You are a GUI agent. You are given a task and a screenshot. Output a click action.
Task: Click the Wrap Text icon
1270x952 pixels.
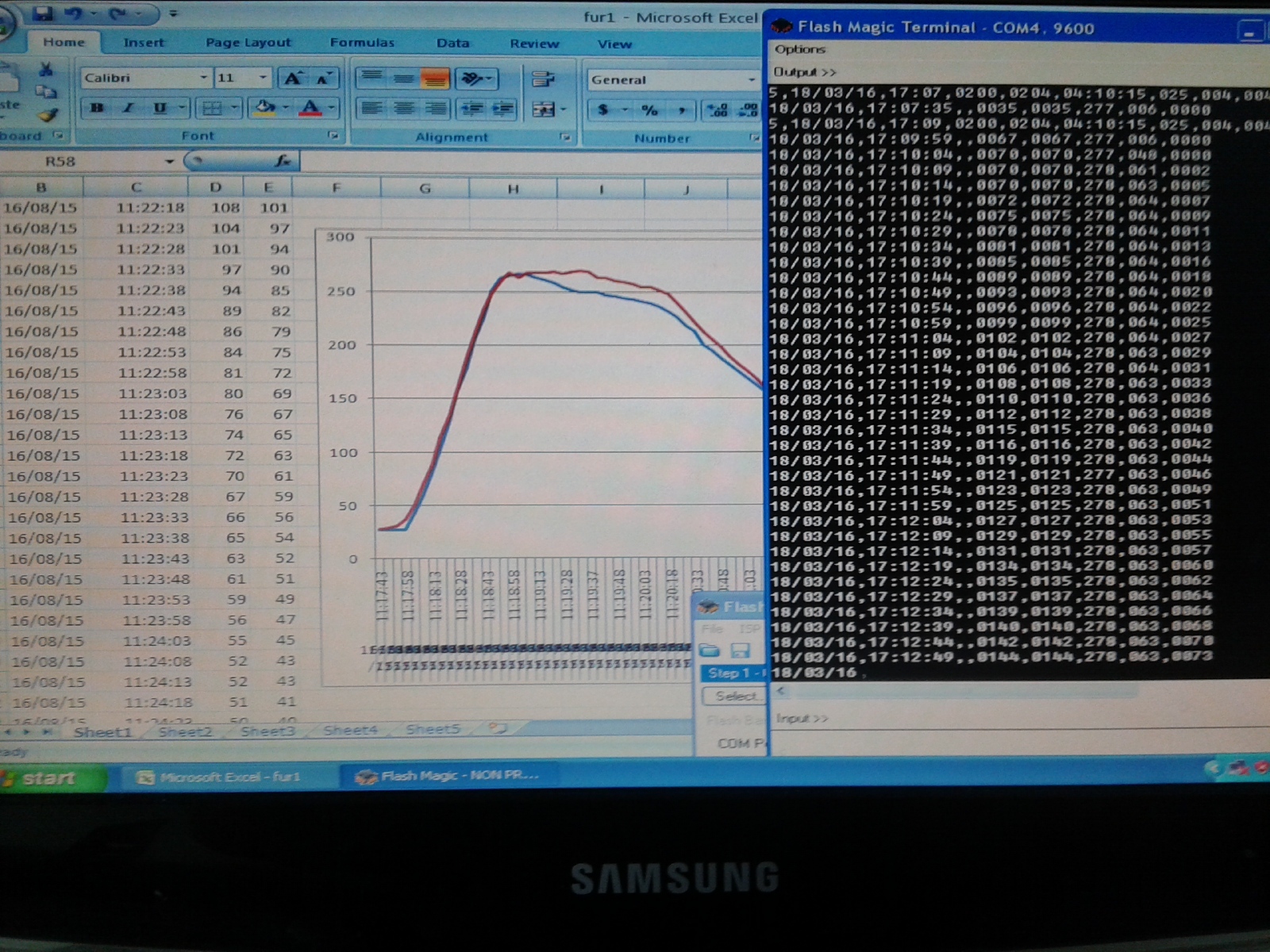click(543, 79)
